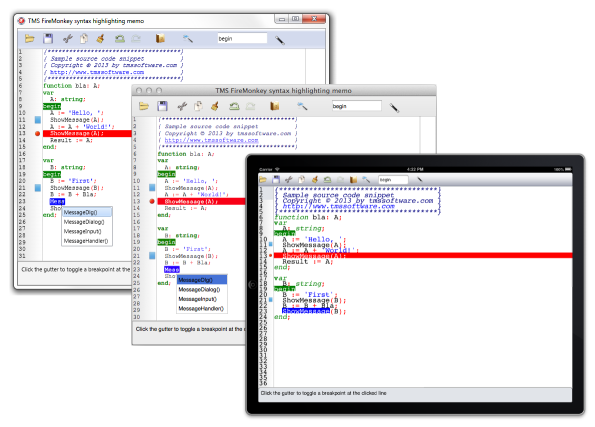Tap Save floppy icon on iPad toolbar
595x427 pixels.
[x=276, y=179]
